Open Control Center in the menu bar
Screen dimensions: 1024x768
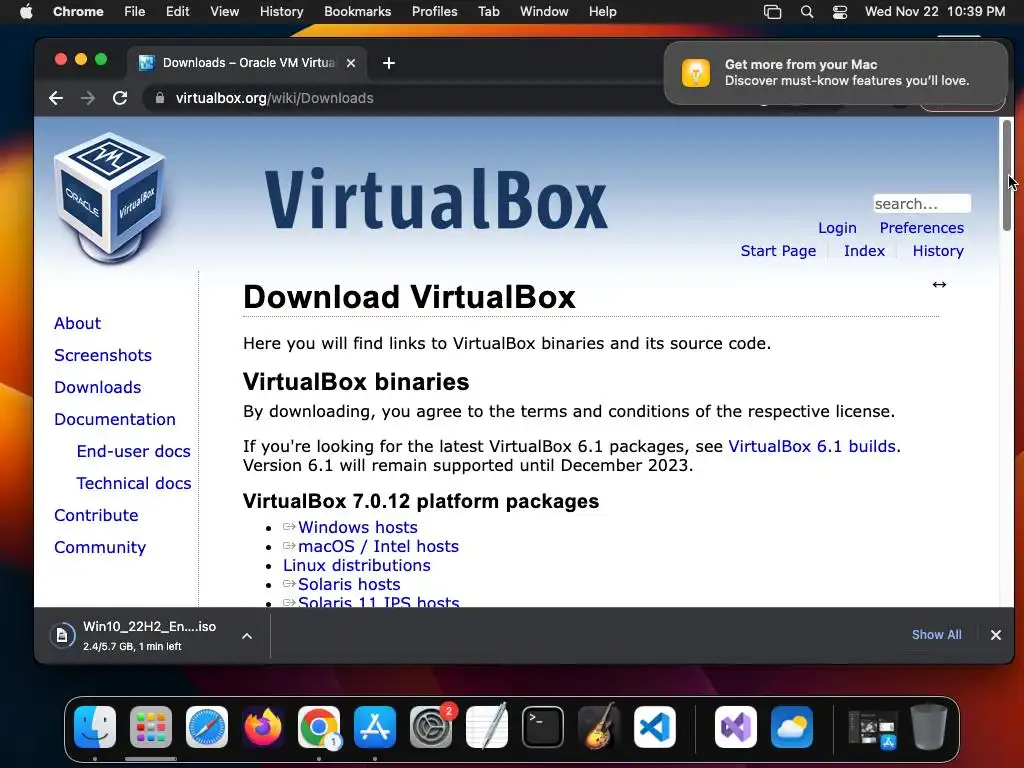(840, 12)
